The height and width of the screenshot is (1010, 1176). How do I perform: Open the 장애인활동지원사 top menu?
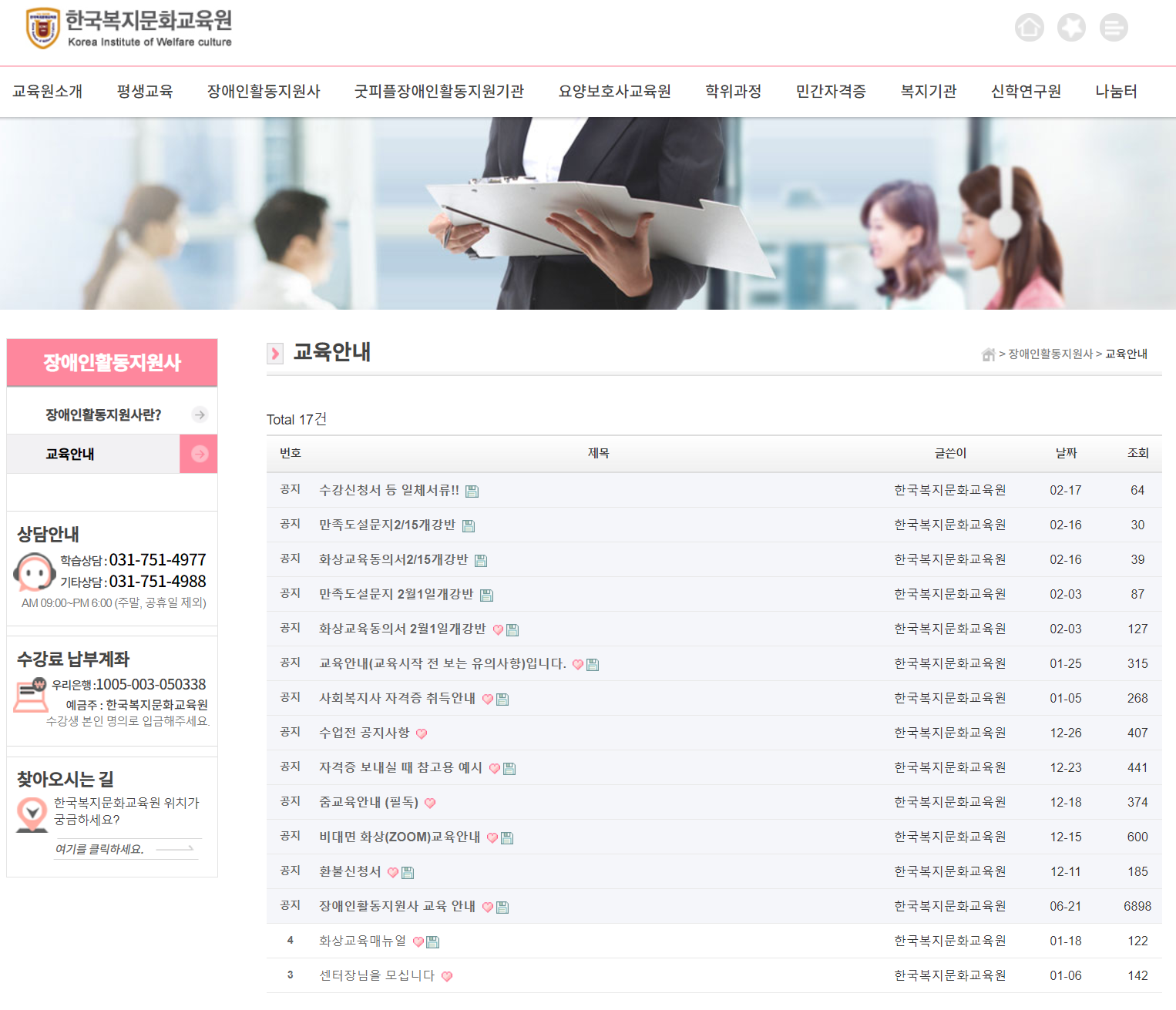click(x=264, y=92)
